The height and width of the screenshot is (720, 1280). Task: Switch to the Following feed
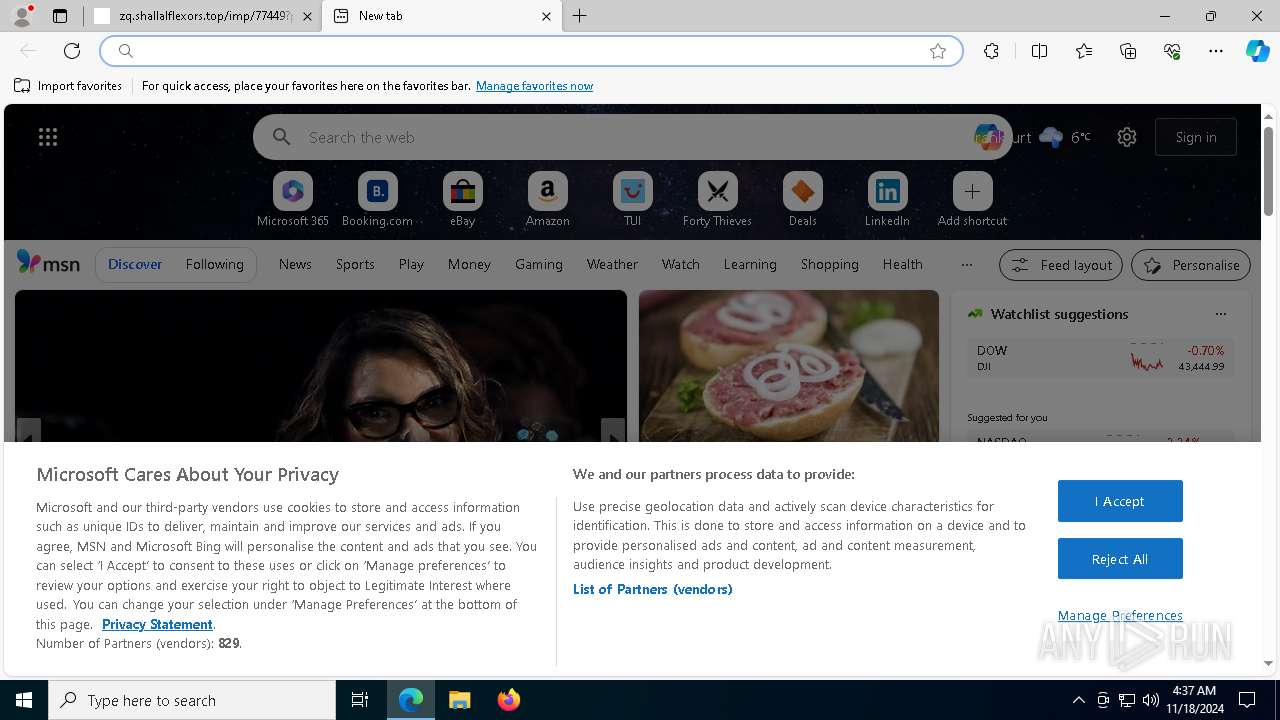click(x=214, y=264)
